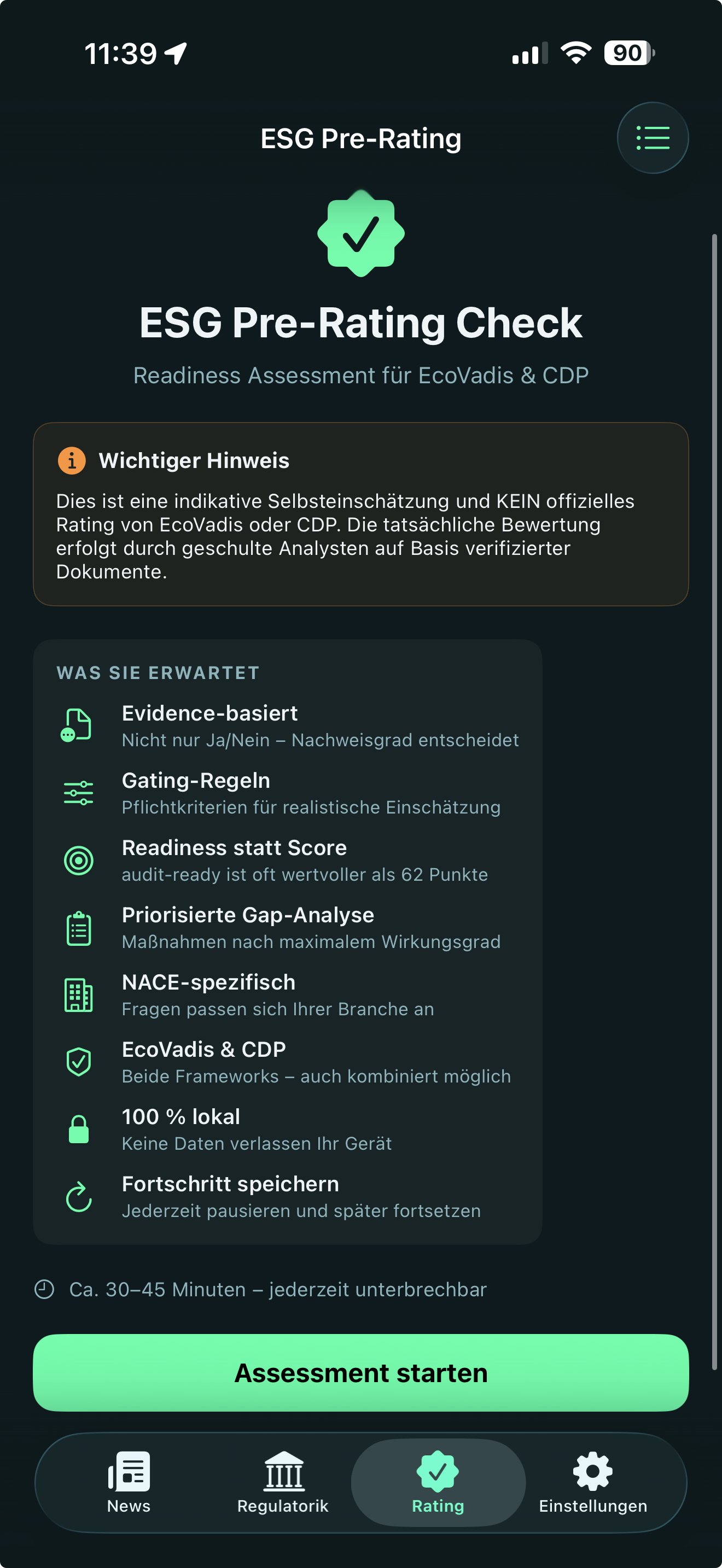Click the lock icon beside 100 % lokal
Screen dimensions: 722x1568
tap(78, 1129)
